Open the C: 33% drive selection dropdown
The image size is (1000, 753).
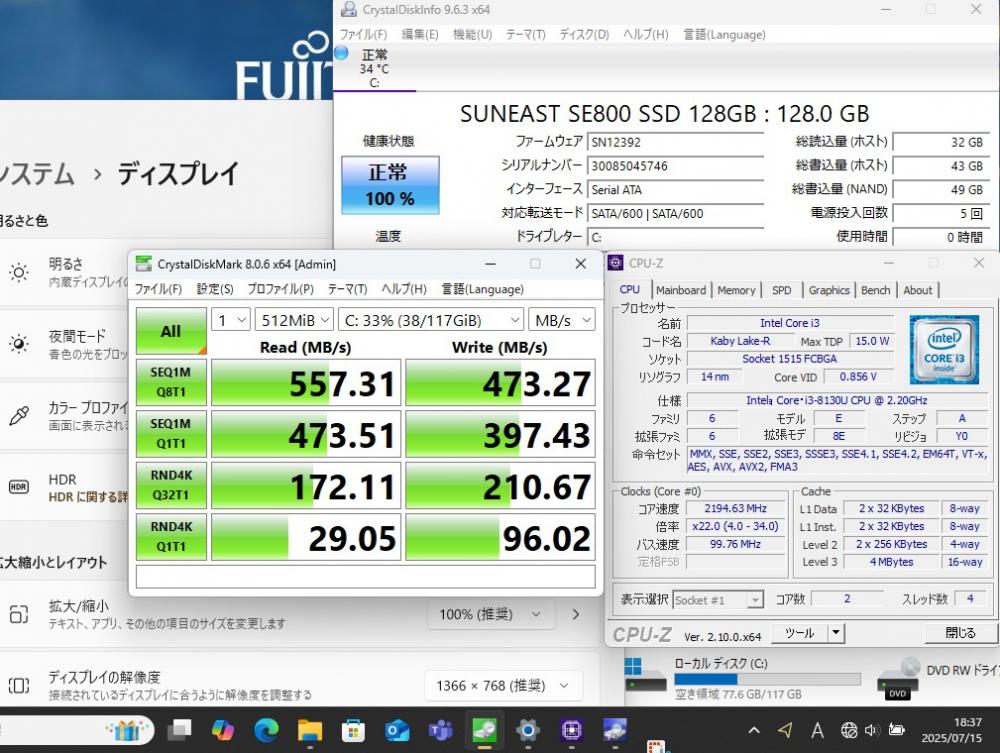431,319
